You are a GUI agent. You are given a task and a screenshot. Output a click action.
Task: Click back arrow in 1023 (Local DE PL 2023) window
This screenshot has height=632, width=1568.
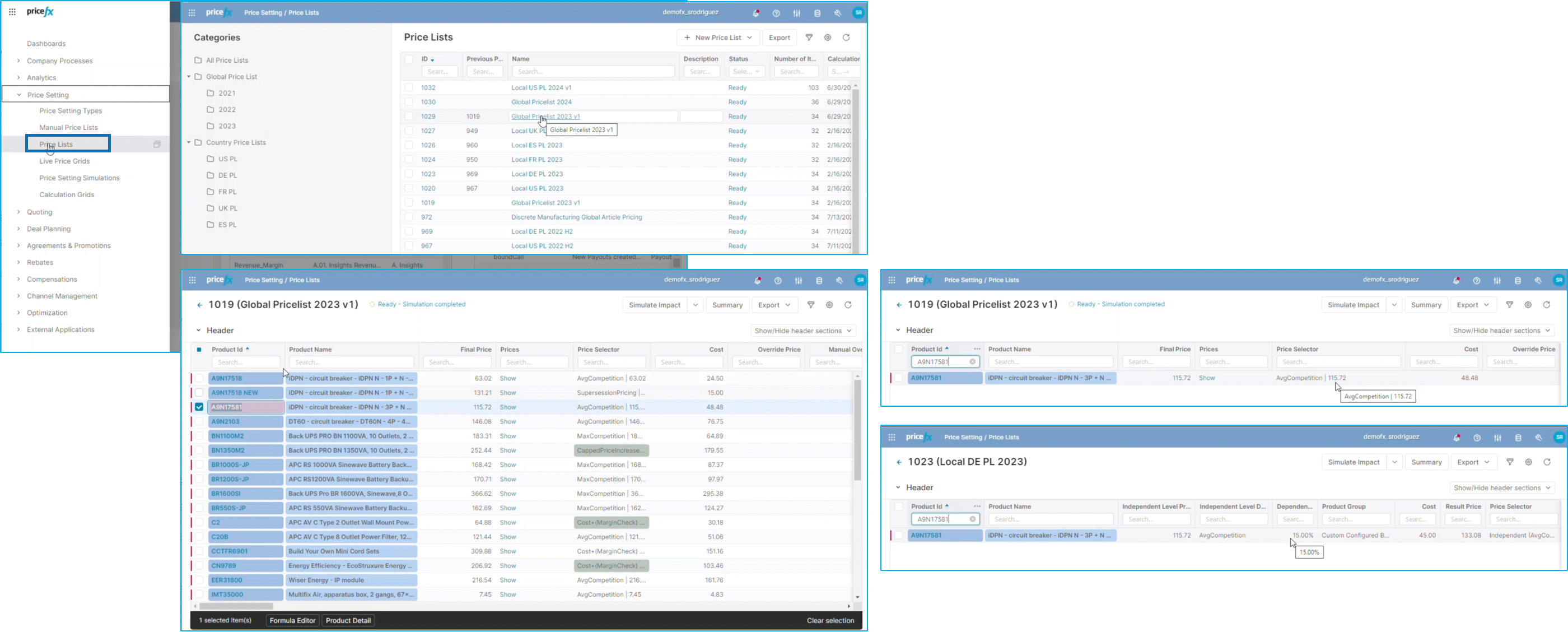pyautogui.click(x=899, y=462)
